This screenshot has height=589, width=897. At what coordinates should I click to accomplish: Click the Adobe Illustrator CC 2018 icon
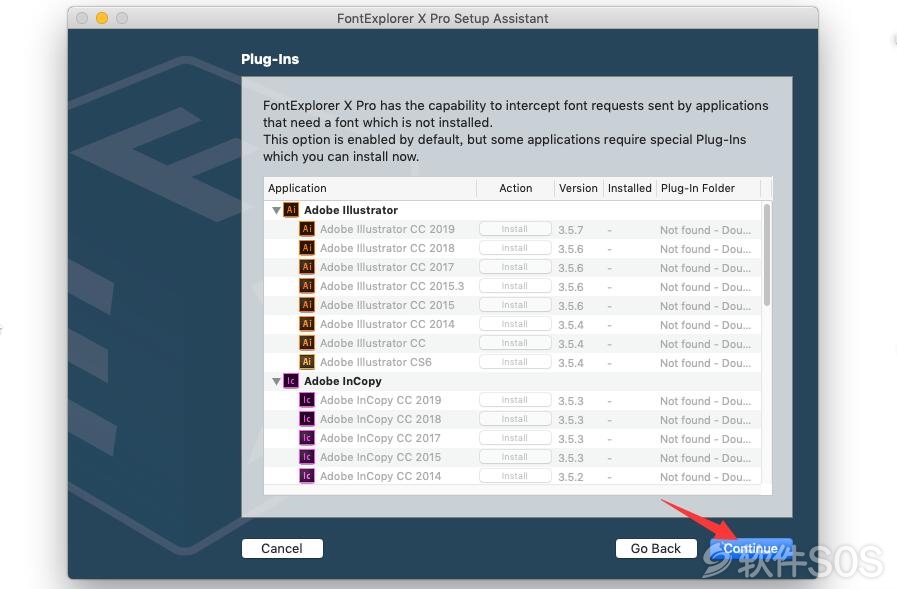307,248
